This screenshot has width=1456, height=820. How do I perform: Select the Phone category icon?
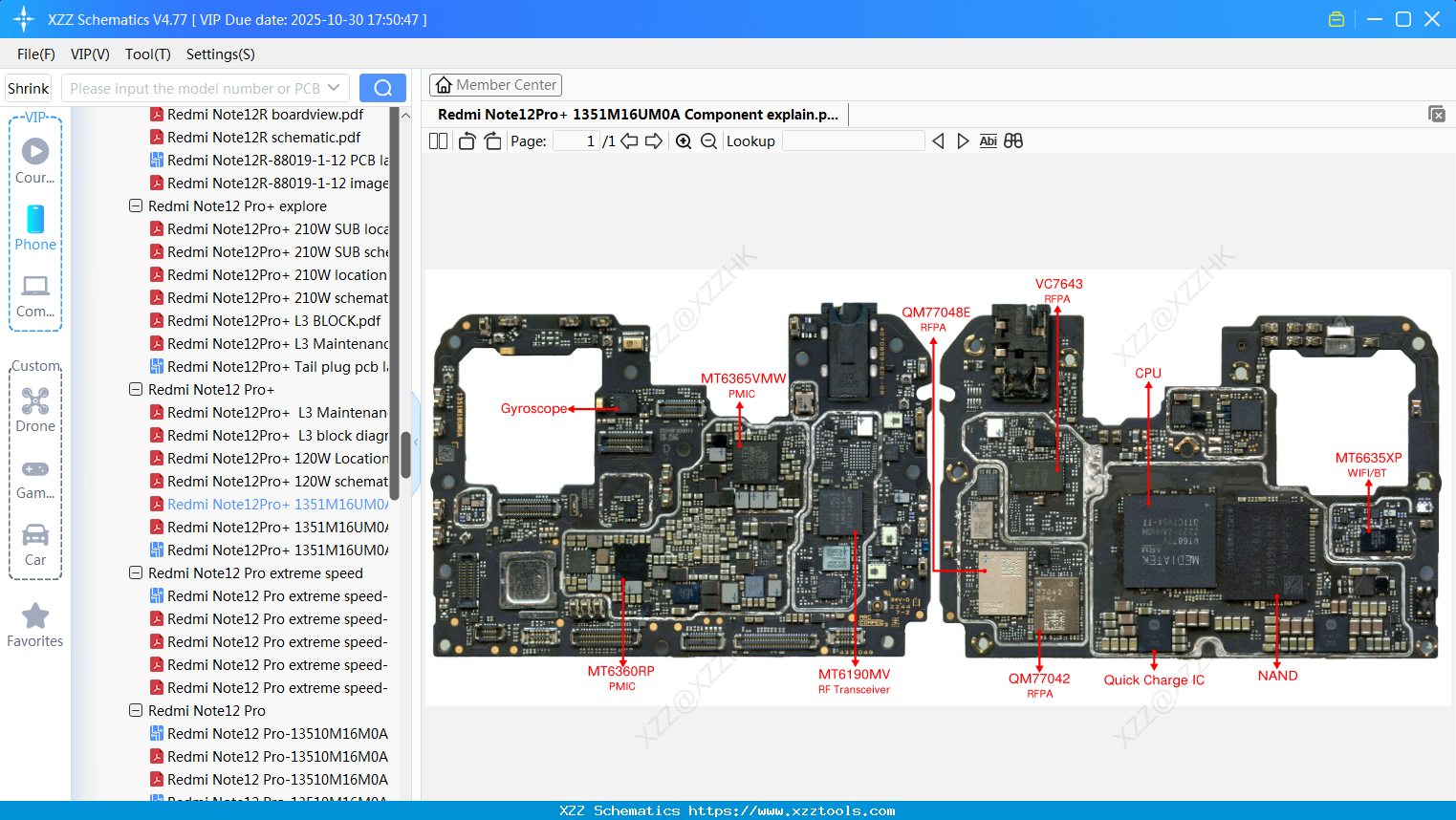point(35,228)
